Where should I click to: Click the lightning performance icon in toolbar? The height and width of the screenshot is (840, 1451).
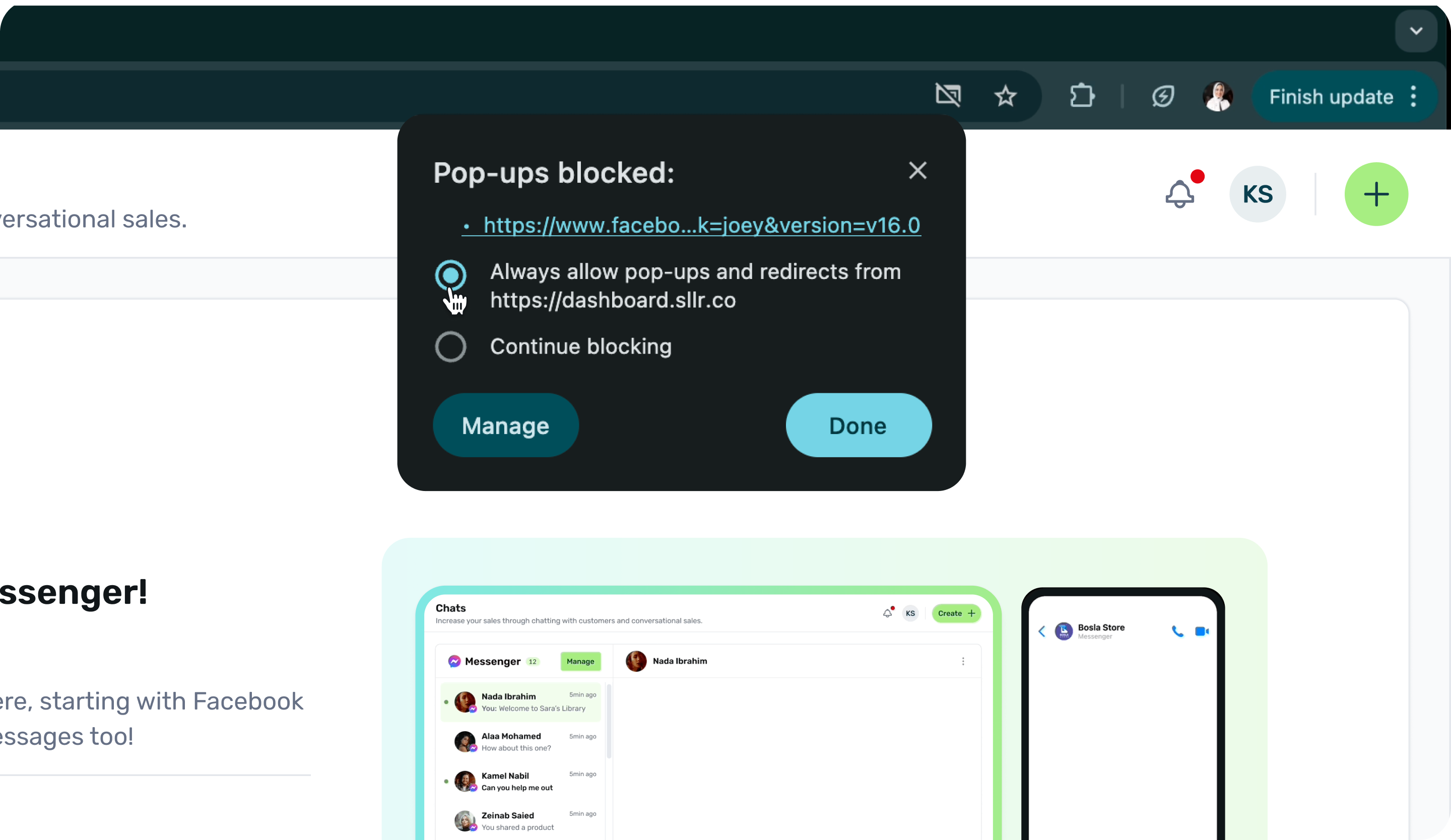pyautogui.click(x=1162, y=96)
